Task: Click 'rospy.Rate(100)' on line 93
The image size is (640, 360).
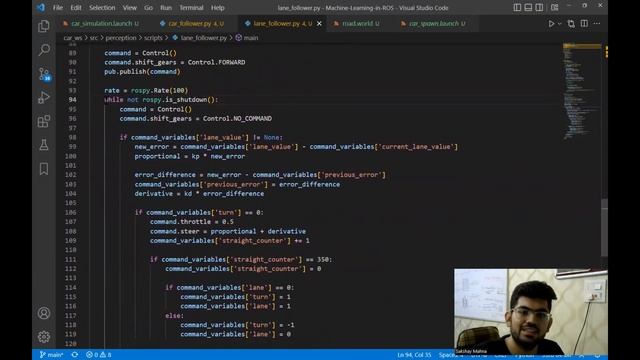Action: tap(159, 90)
